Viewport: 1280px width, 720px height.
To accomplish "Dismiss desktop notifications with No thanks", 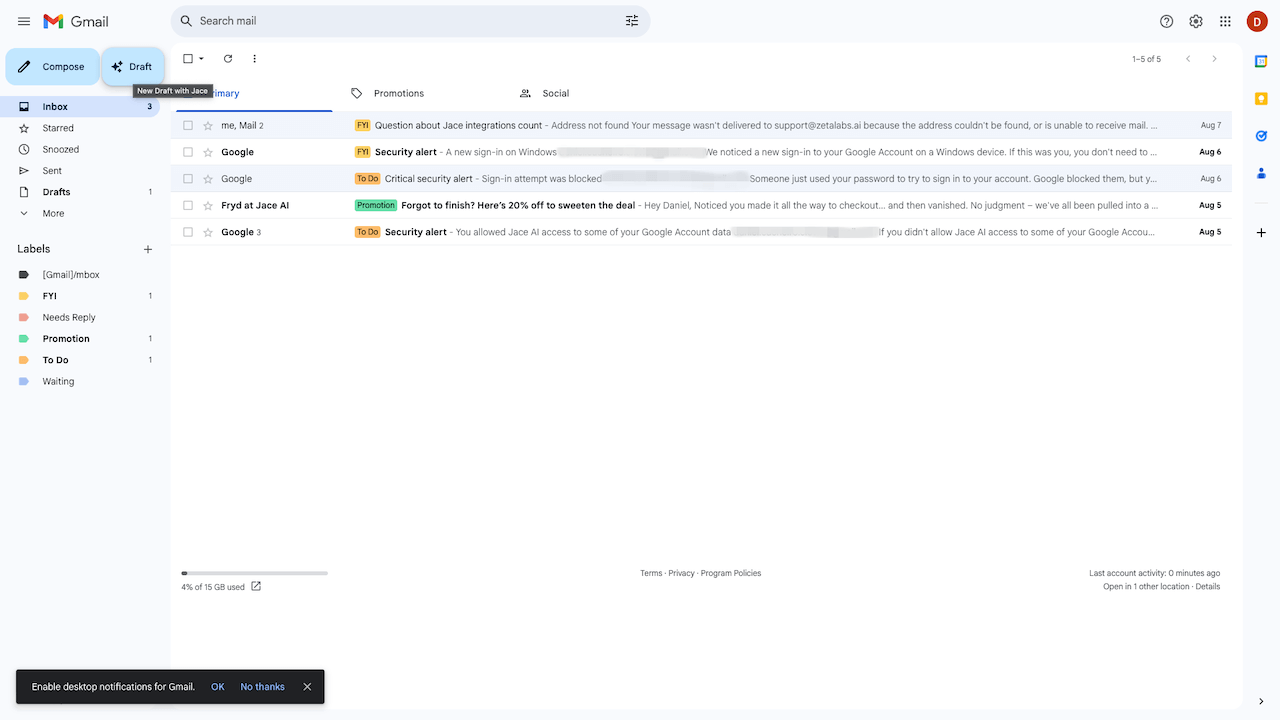I will pyautogui.click(x=262, y=686).
